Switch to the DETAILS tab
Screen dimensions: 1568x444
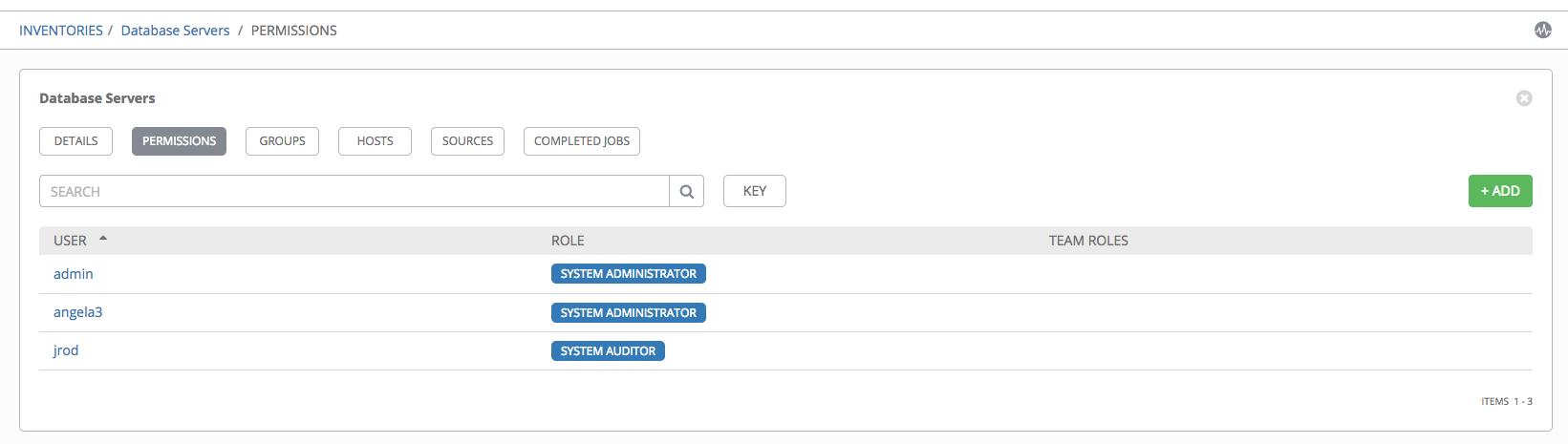click(x=75, y=141)
